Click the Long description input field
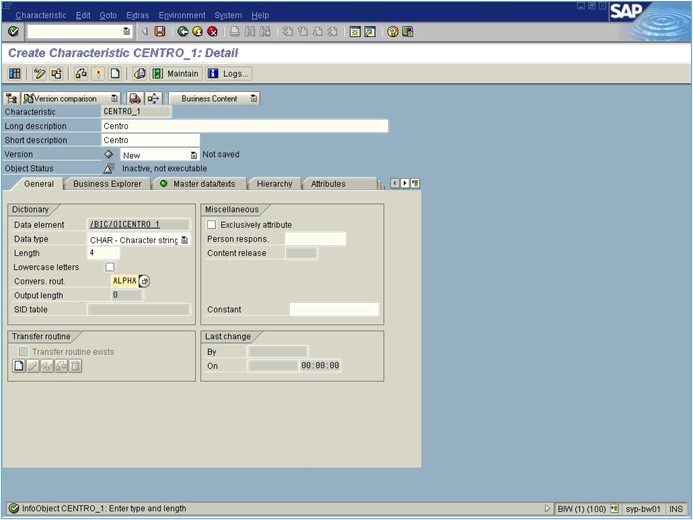693x520 pixels. [x=244, y=126]
